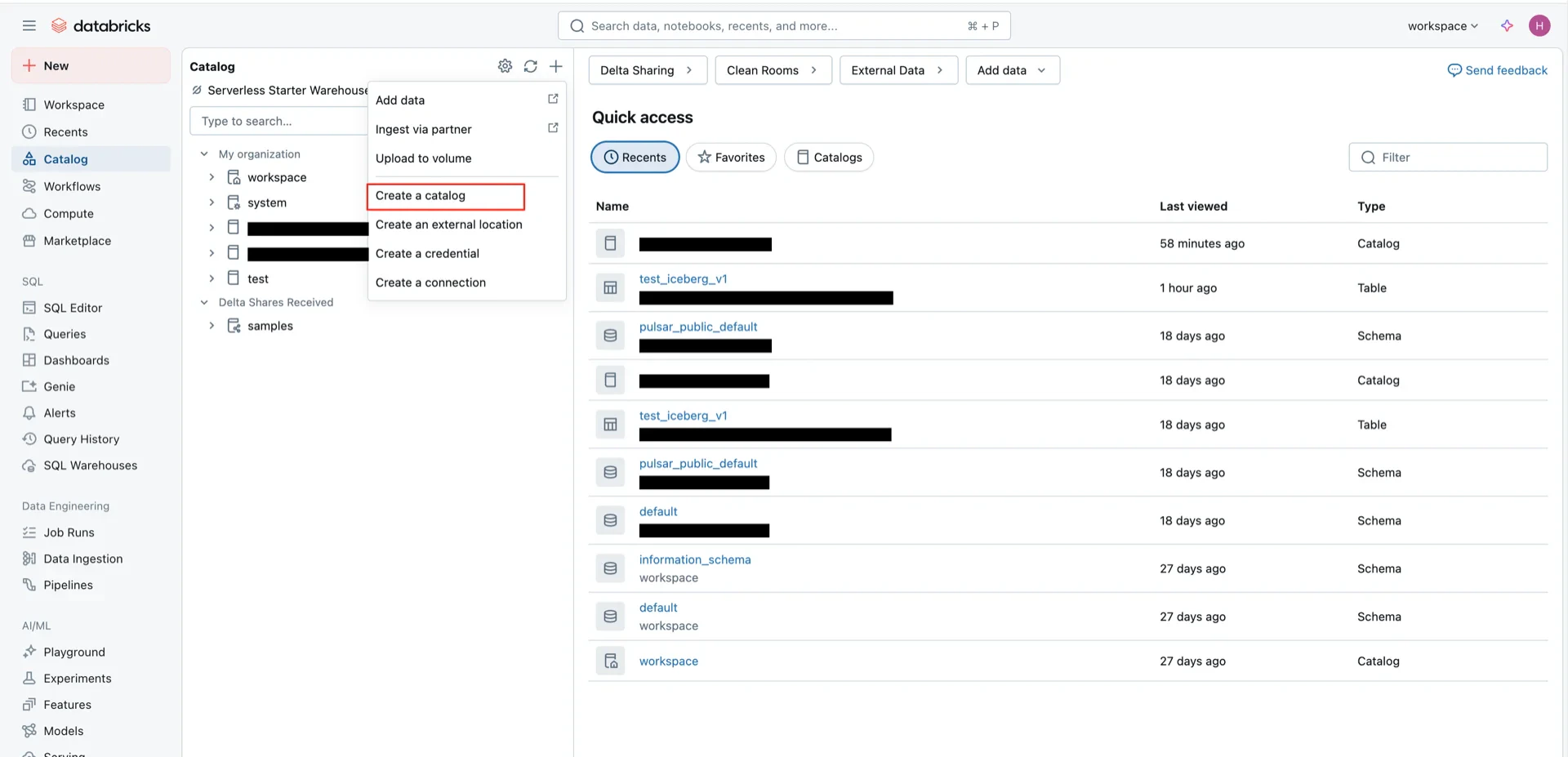
Task: Open SQL Editor in the sidebar
Action: [x=91, y=308]
